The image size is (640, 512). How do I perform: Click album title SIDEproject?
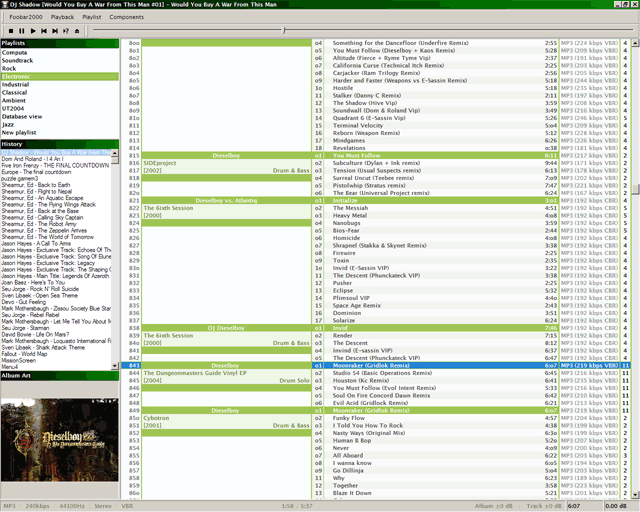pyautogui.click(x=160, y=163)
